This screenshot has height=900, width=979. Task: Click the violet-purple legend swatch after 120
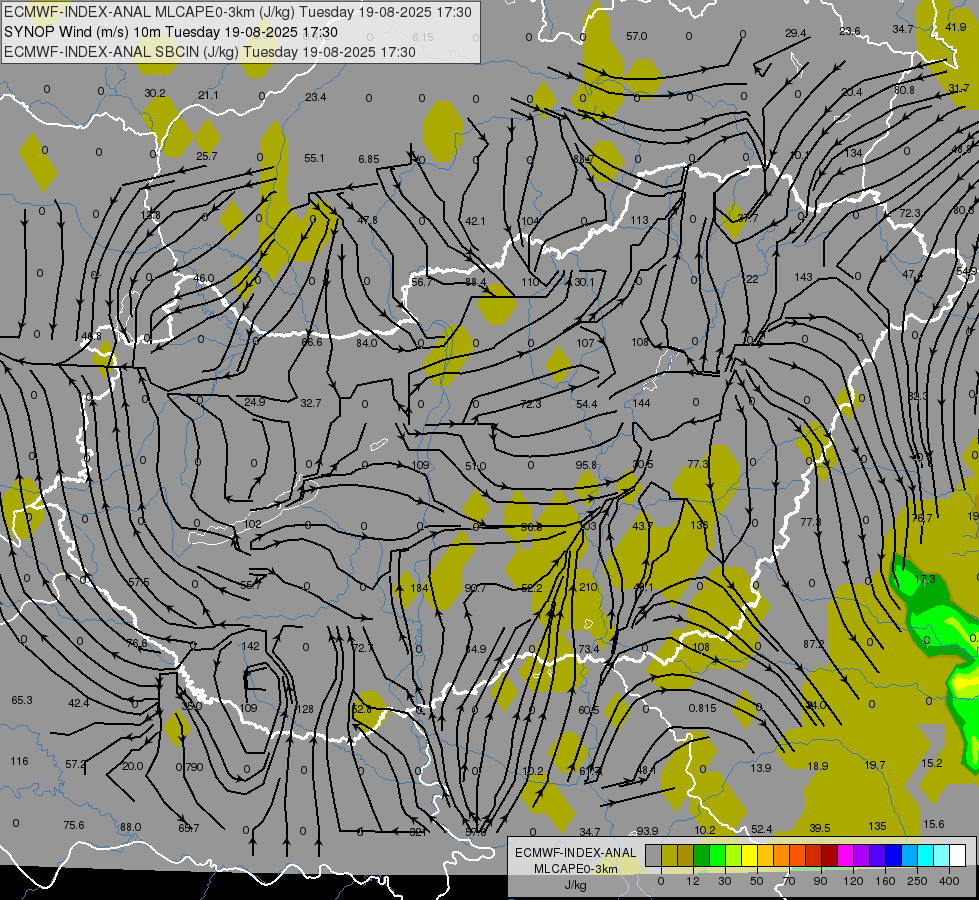861,856
